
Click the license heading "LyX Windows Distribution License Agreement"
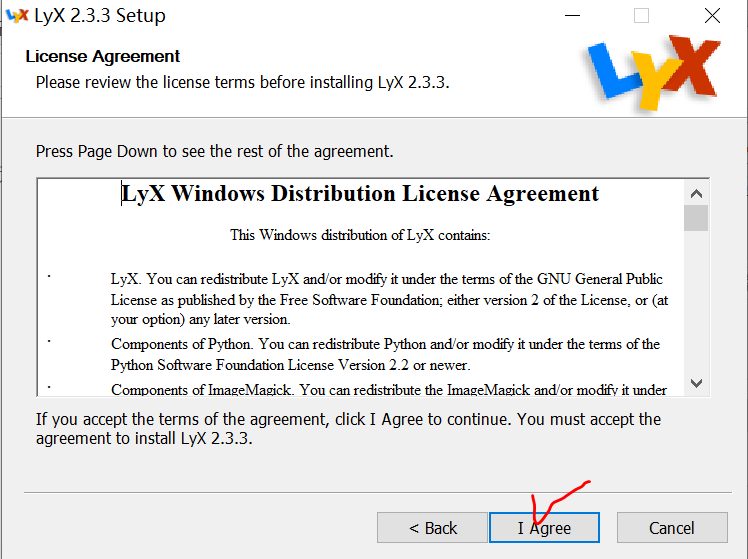pos(360,194)
